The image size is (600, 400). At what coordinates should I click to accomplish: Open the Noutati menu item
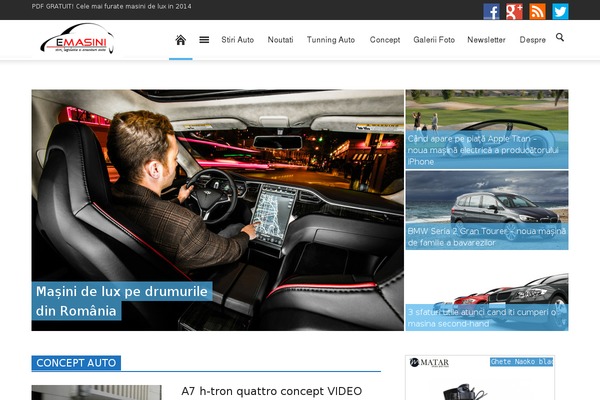pyautogui.click(x=280, y=40)
